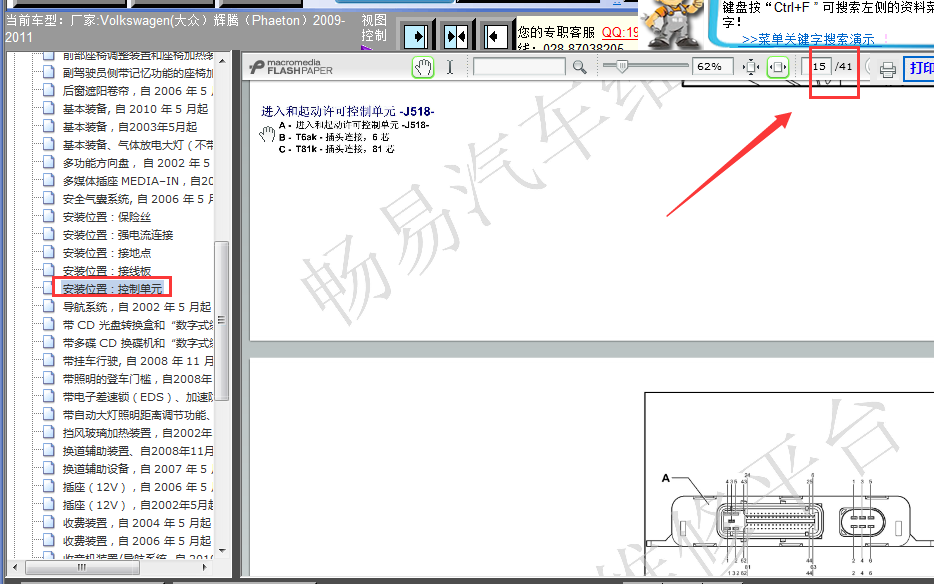The image size is (934, 584).
Task: Open tree item 换道辅助设备，自 2007 年
Action: [x=138, y=468]
